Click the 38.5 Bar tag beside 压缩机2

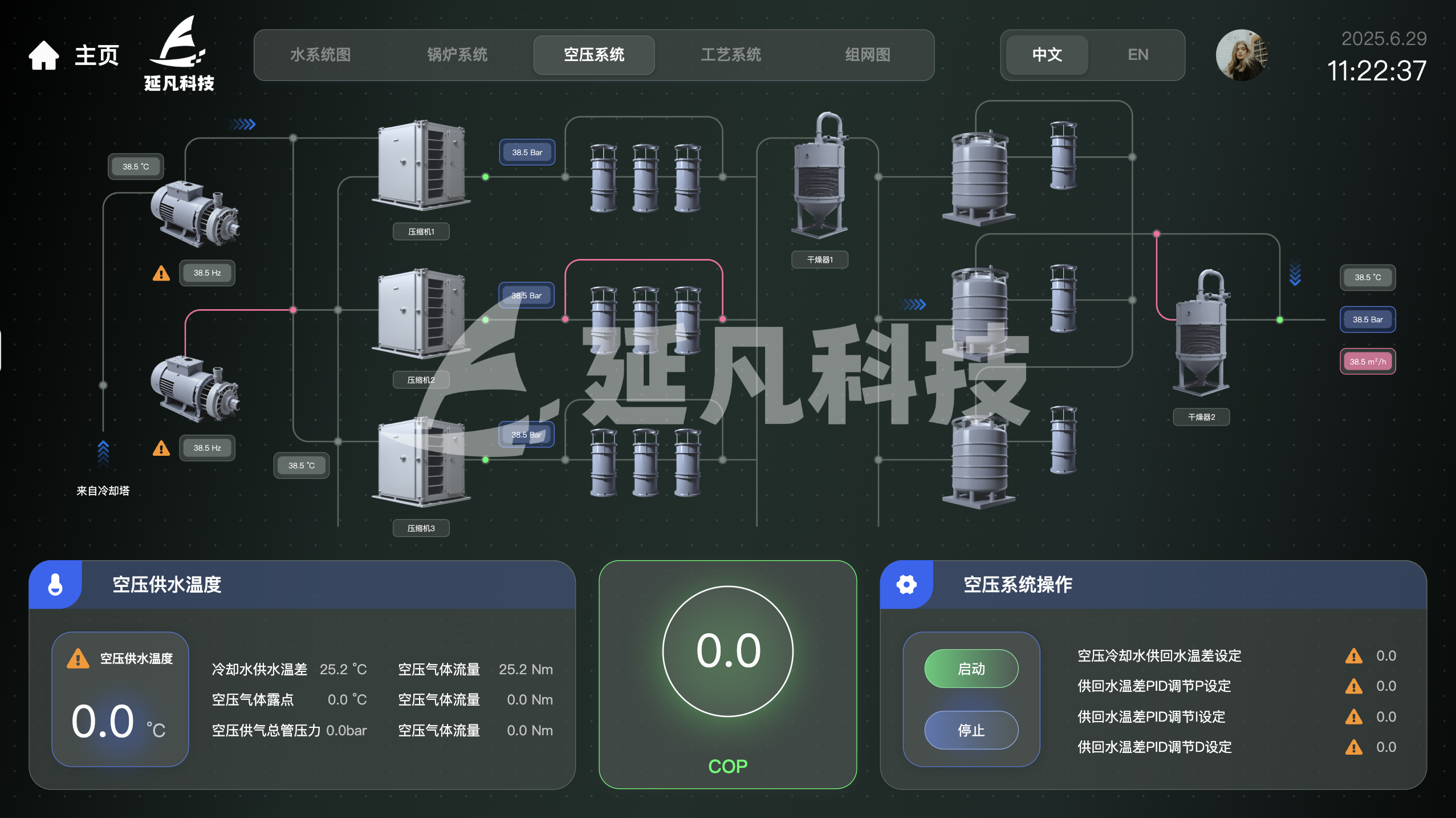point(526,295)
